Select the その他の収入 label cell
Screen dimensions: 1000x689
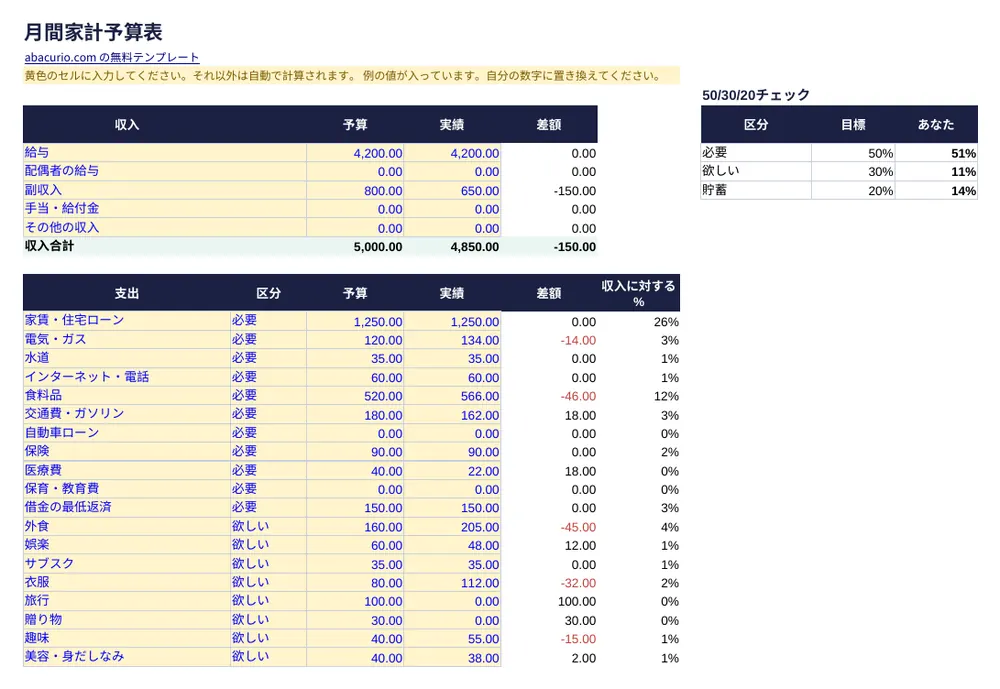tap(165, 228)
